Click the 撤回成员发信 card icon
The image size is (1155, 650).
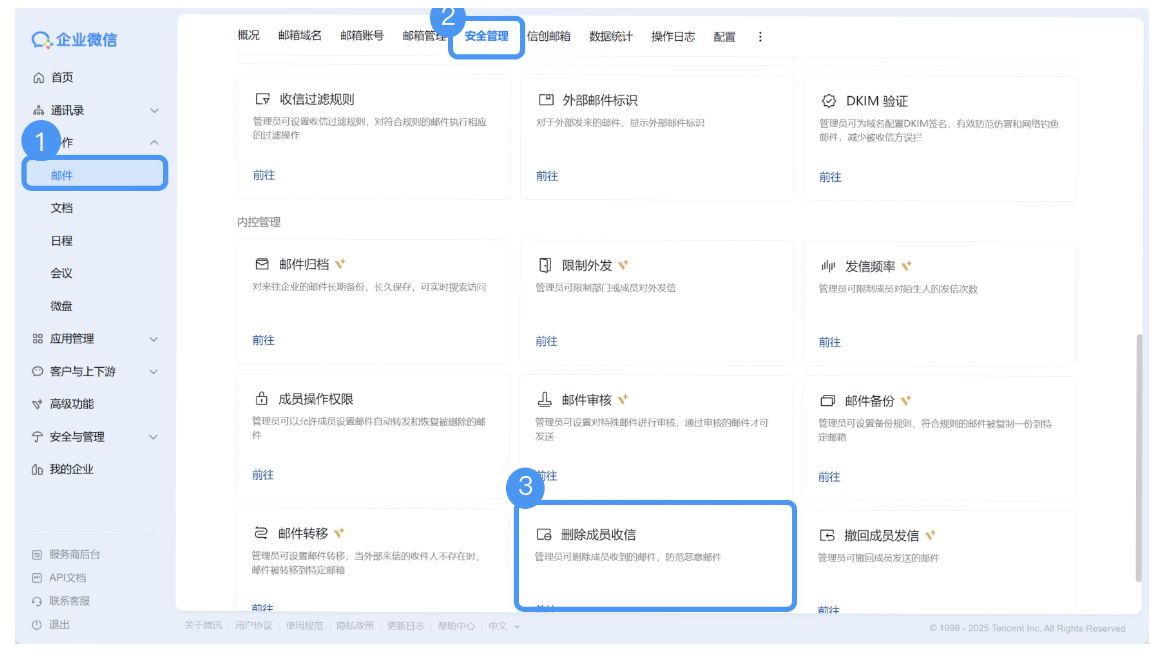[x=827, y=535]
